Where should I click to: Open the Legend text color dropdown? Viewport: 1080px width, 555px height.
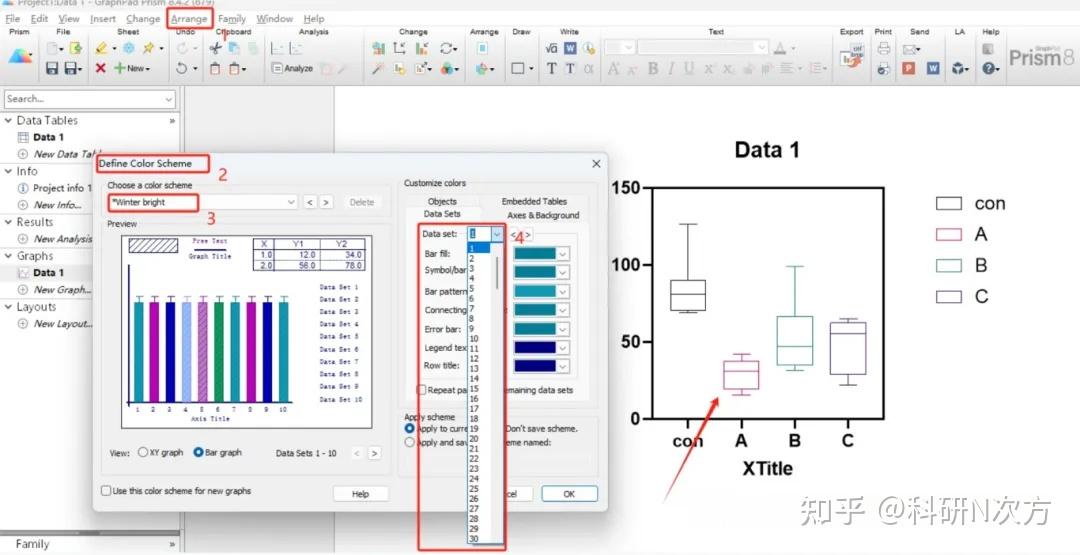point(563,348)
